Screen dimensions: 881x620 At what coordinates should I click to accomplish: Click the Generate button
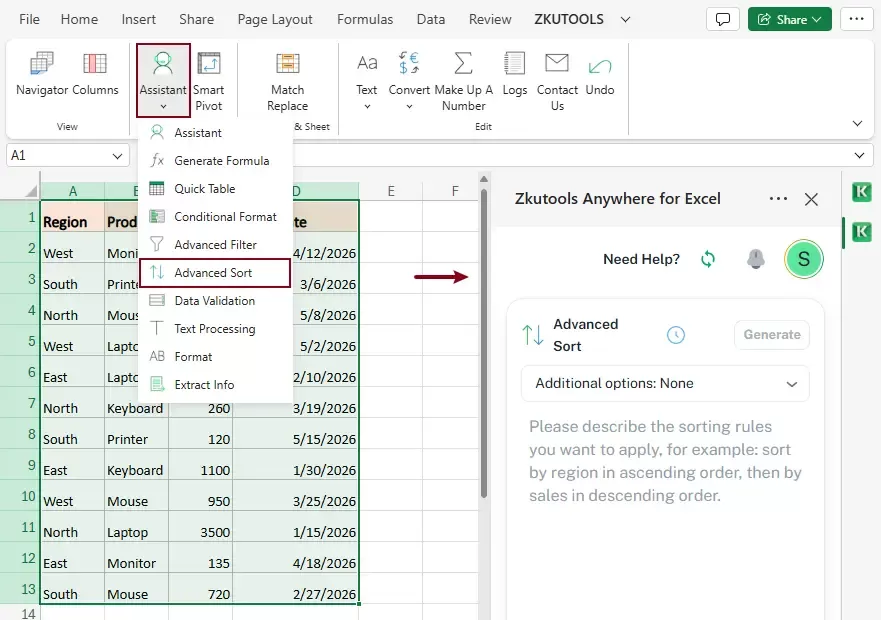(x=772, y=335)
